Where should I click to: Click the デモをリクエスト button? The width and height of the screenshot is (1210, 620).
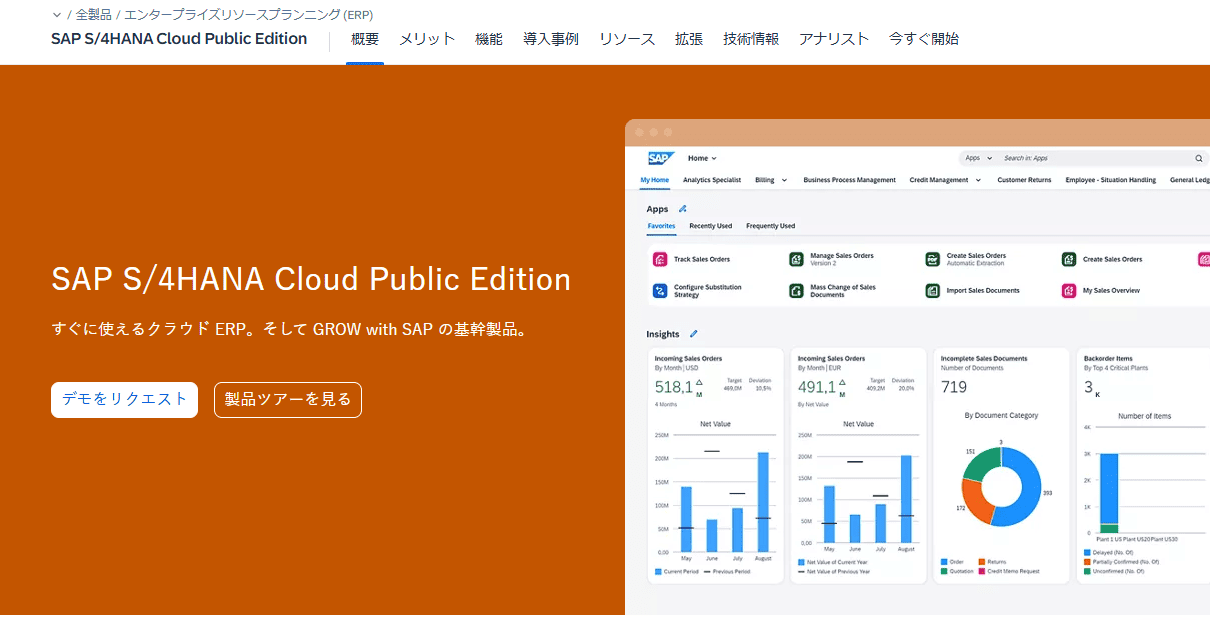click(125, 399)
